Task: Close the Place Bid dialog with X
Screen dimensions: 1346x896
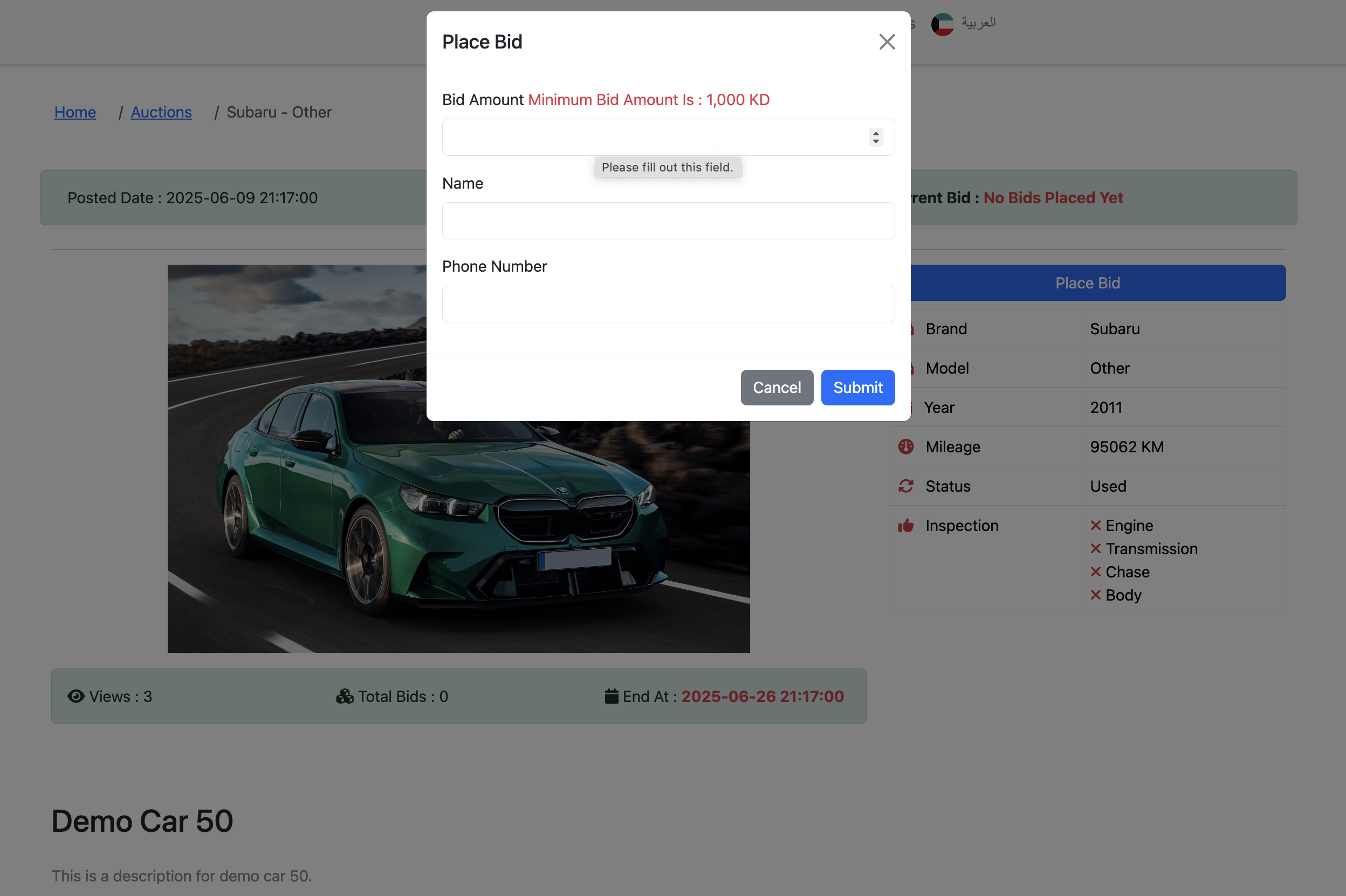Action: click(887, 42)
